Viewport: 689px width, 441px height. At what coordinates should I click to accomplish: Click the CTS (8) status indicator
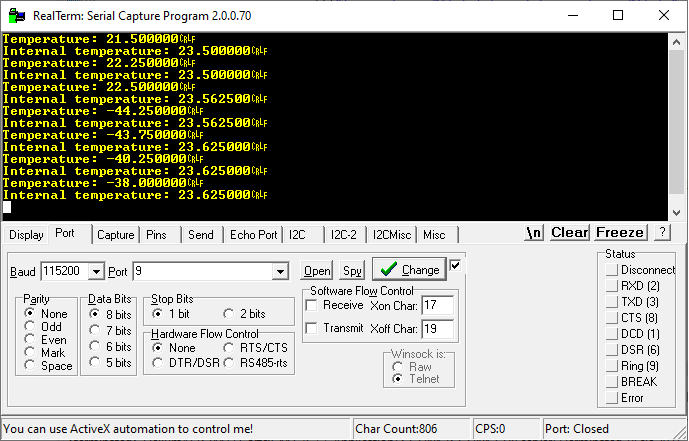pos(612,318)
